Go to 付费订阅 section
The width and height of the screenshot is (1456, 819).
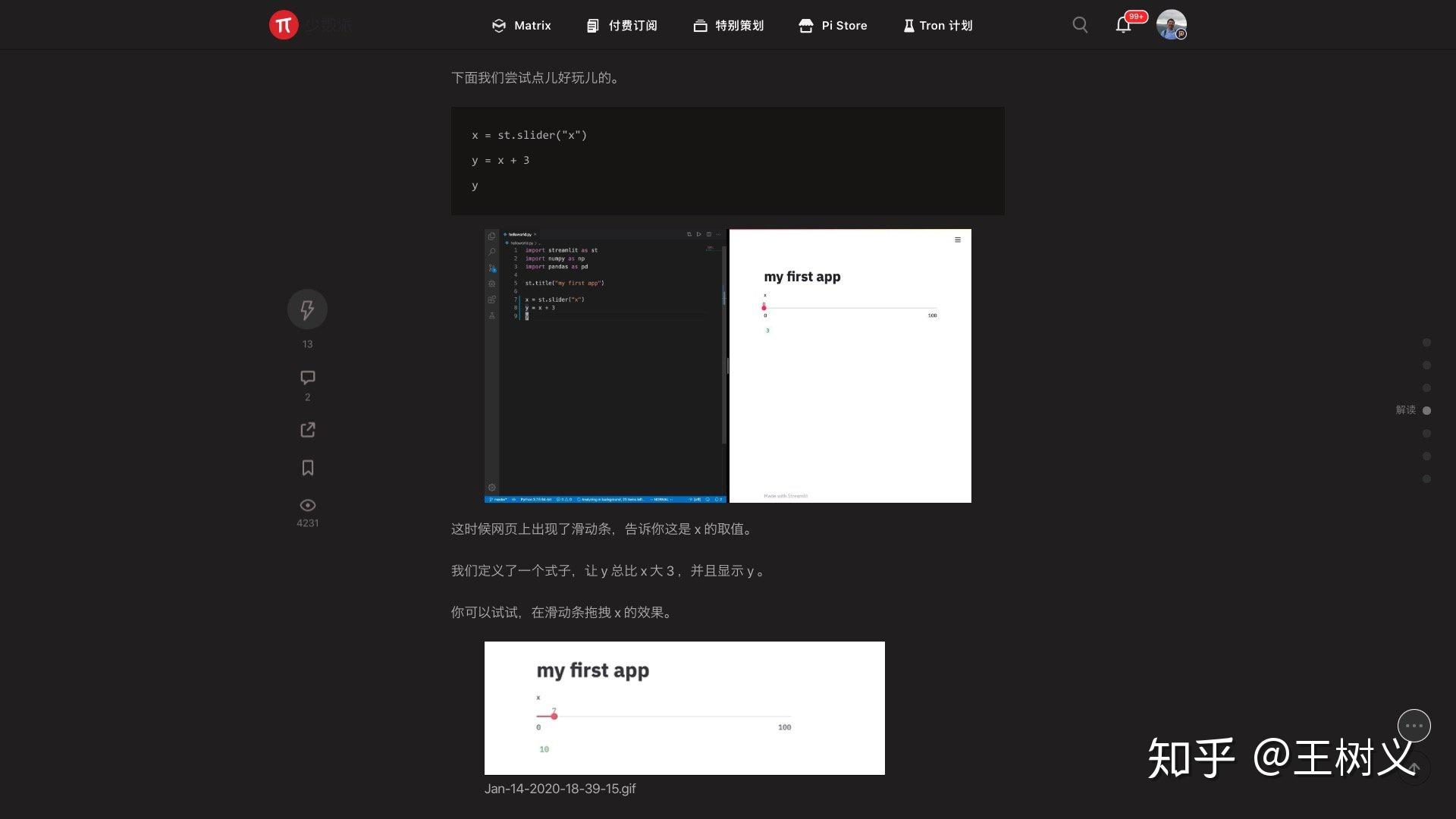pos(622,25)
